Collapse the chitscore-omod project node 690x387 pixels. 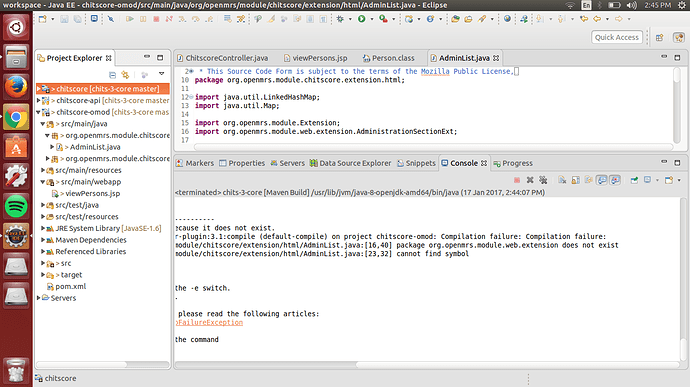[x=39, y=112]
